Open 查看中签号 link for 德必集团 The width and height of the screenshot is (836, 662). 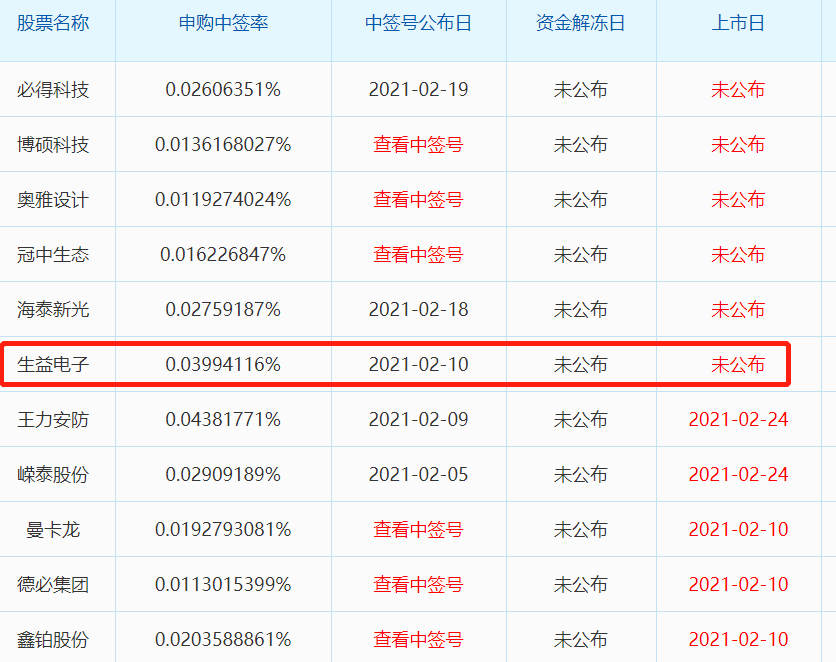point(418,584)
